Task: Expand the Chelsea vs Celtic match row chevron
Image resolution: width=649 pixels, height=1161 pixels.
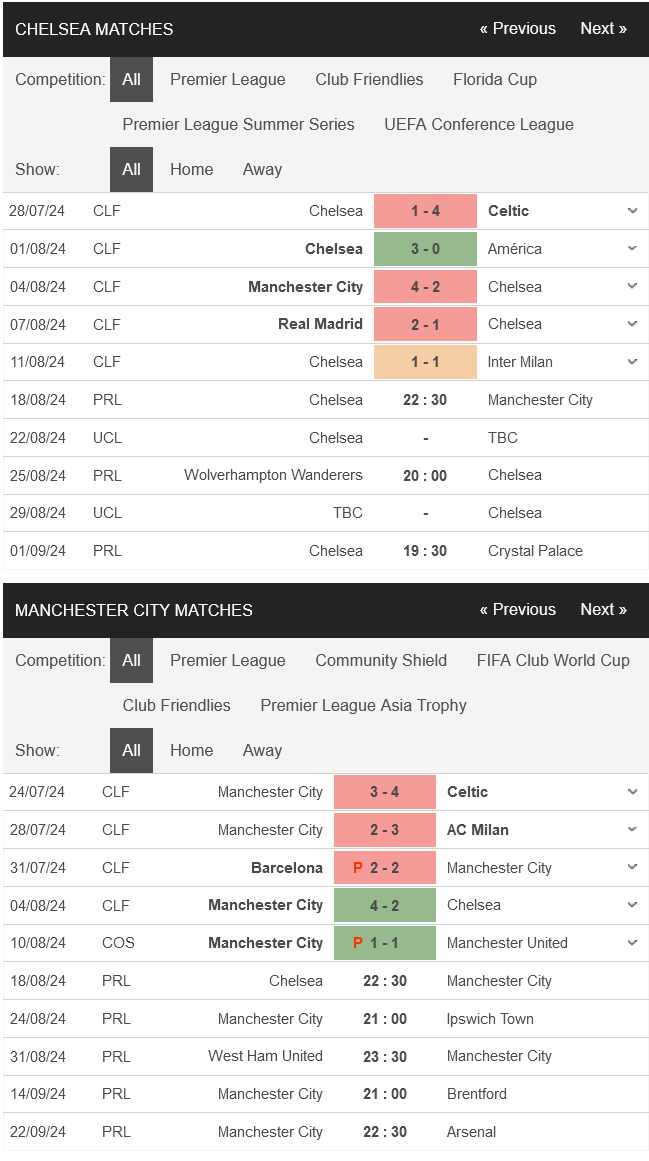Action: (x=632, y=211)
